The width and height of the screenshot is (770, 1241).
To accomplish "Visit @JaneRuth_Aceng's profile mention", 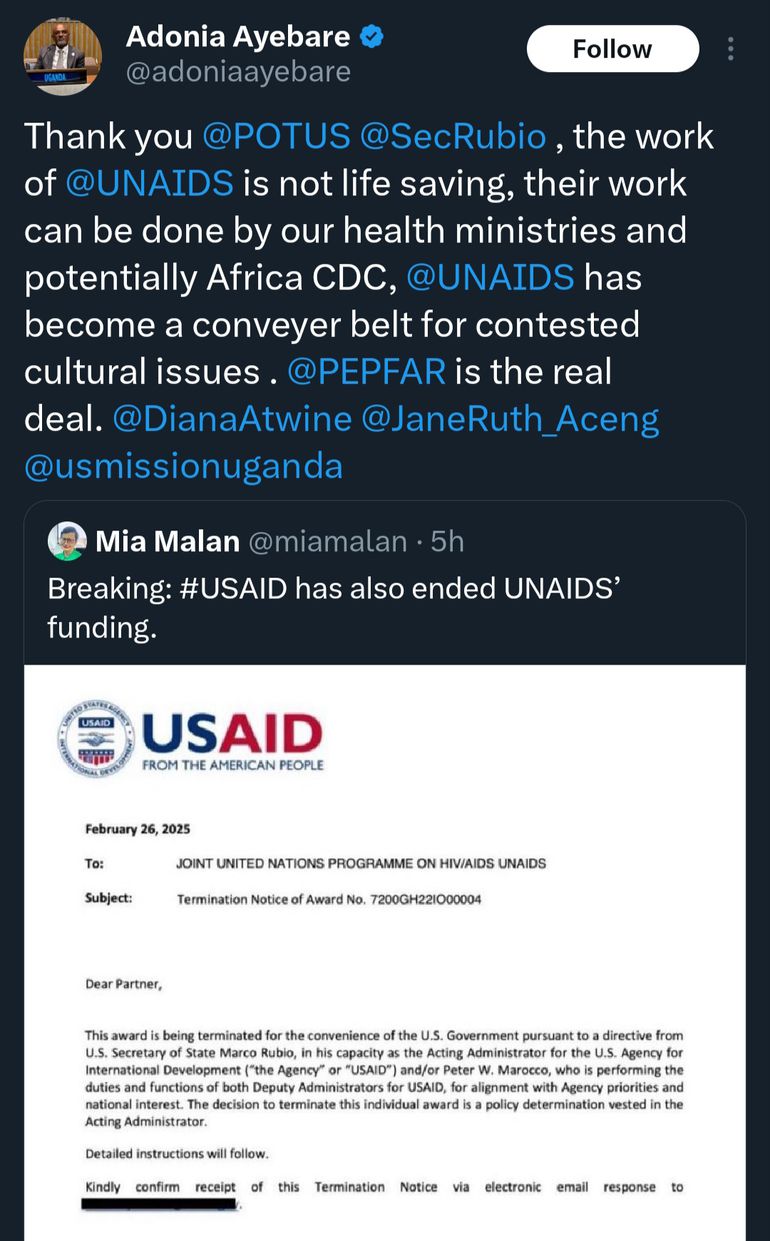I will click(x=510, y=419).
